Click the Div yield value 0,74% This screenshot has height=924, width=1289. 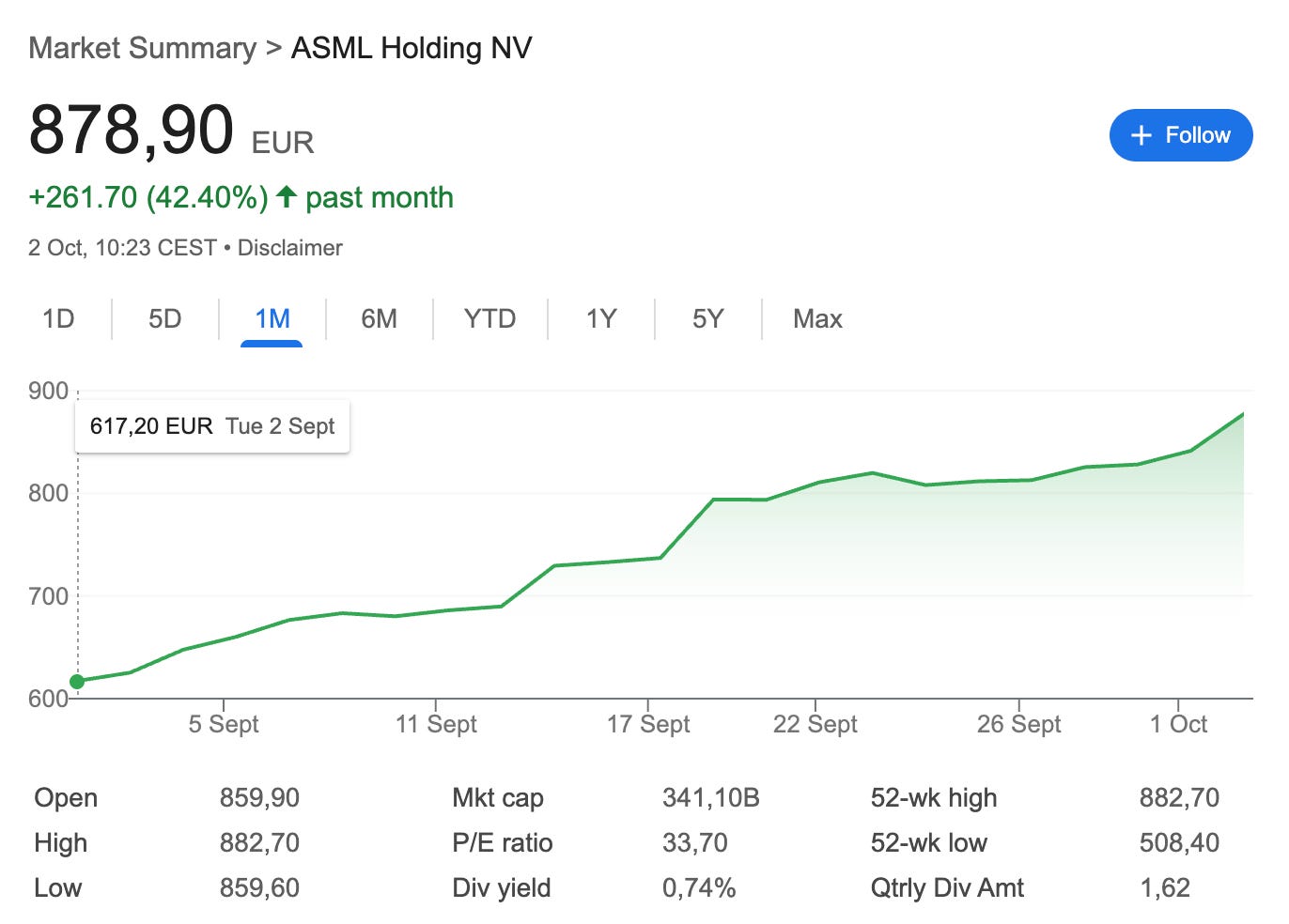pos(699,888)
